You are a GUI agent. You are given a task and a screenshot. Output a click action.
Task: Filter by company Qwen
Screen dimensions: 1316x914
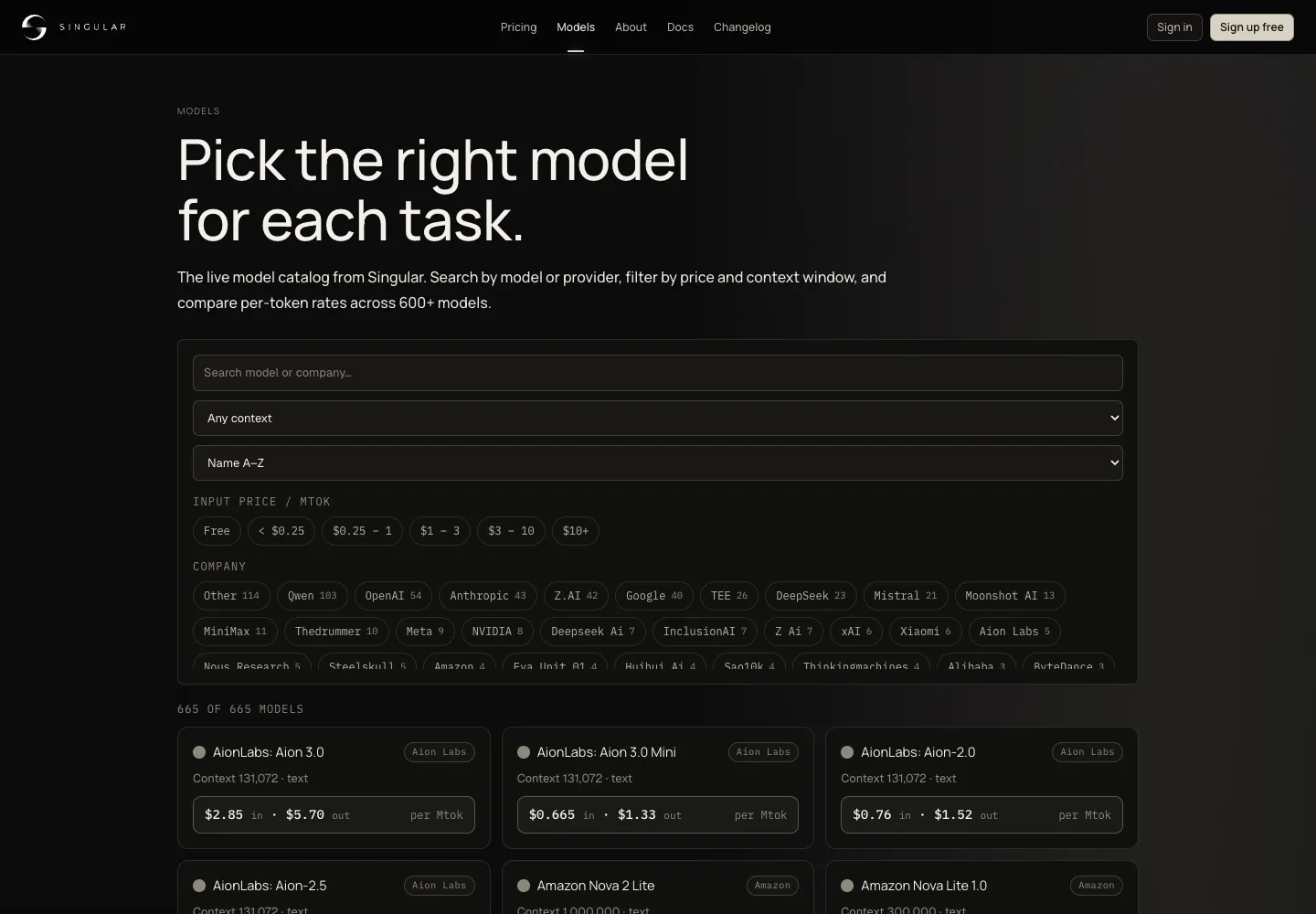coord(312,596)
